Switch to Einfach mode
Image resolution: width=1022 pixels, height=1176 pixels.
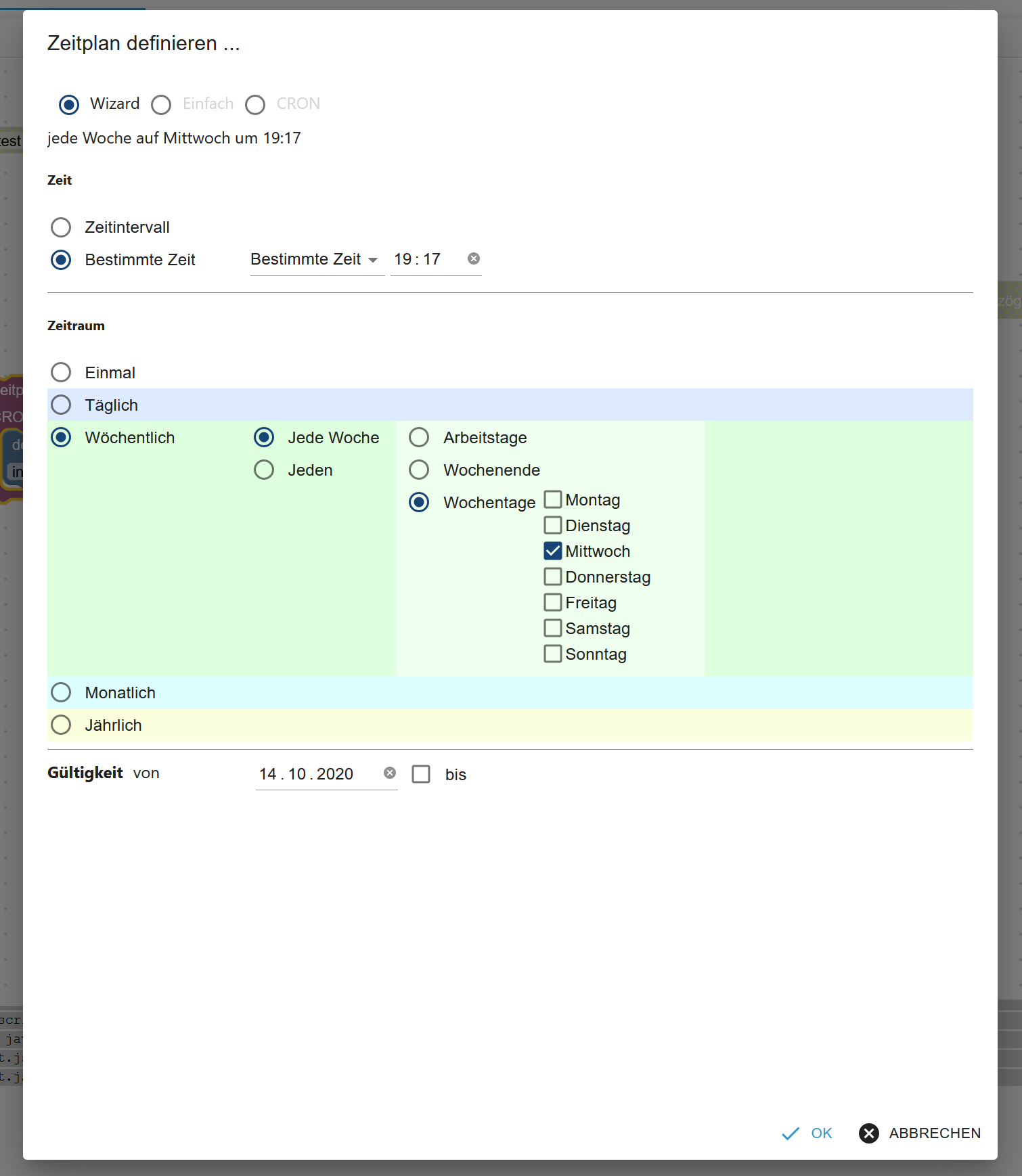(161, 104)
